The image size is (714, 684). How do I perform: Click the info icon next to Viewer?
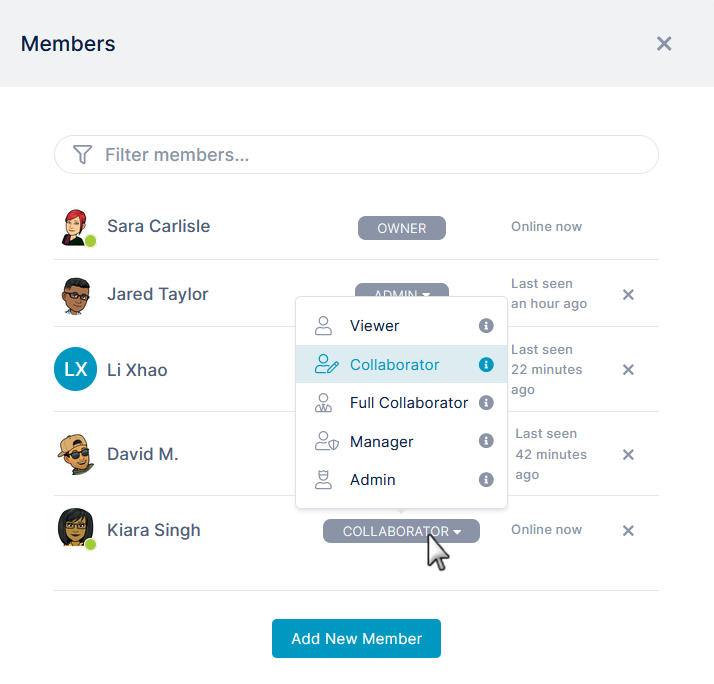(x=486, y=326)
